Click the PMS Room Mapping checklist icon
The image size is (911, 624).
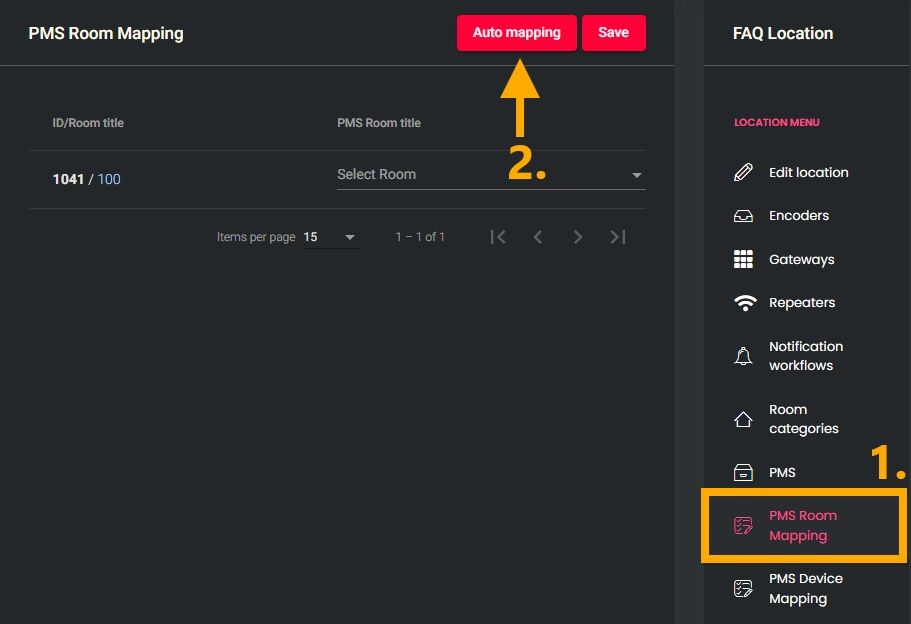(x=743, y=525)
